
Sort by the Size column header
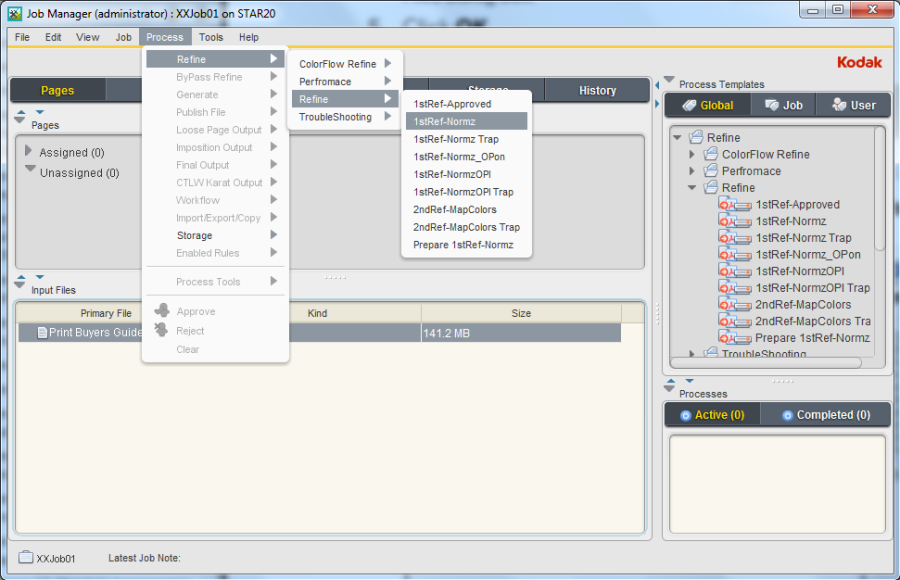pyautogui.click(x=521, y=313)
